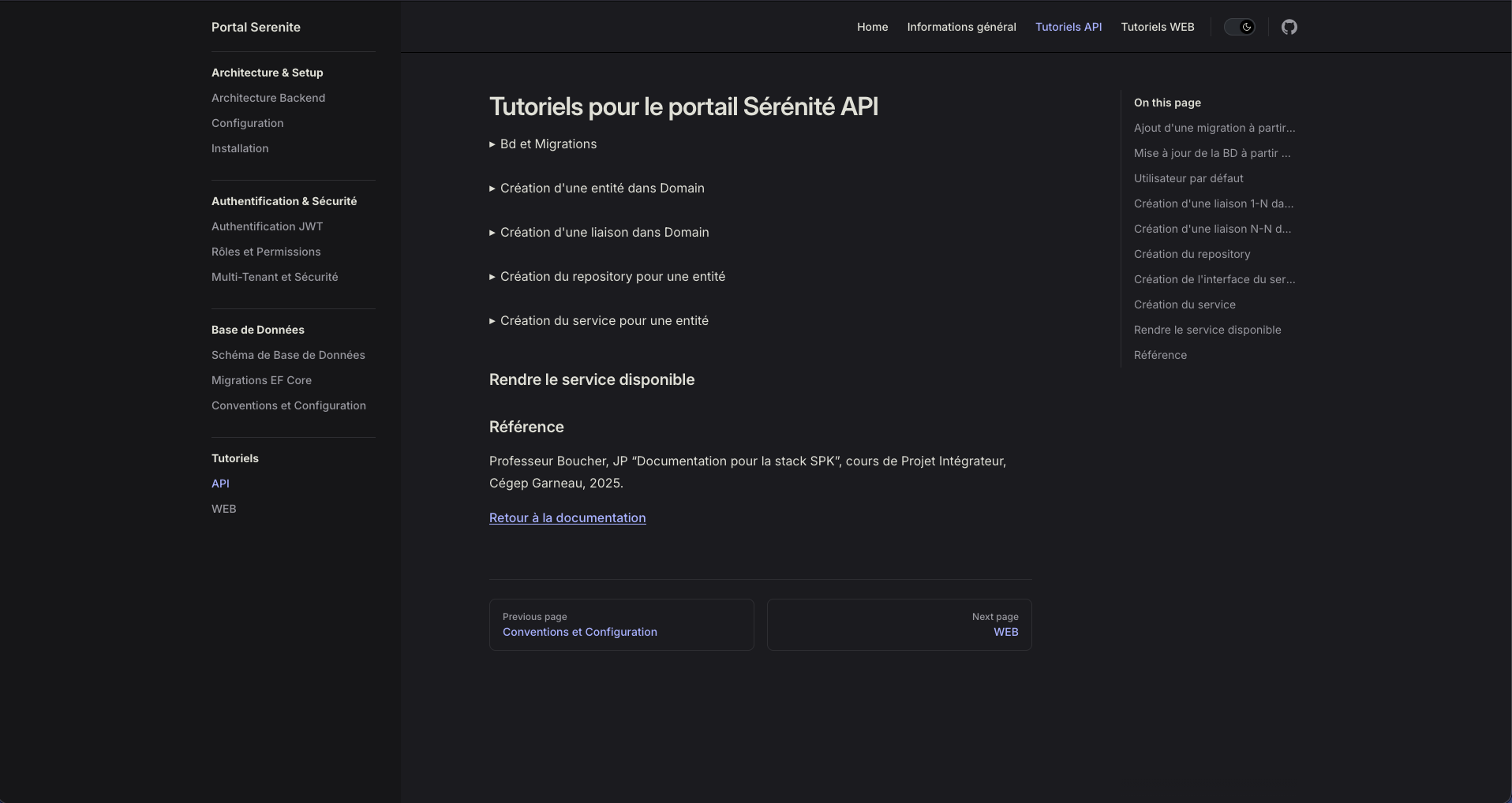Expand Création d'une entité dans Domain
The width and height of the screenshot is (1512, 803).
pyautogui.click(x=601, y=189)
